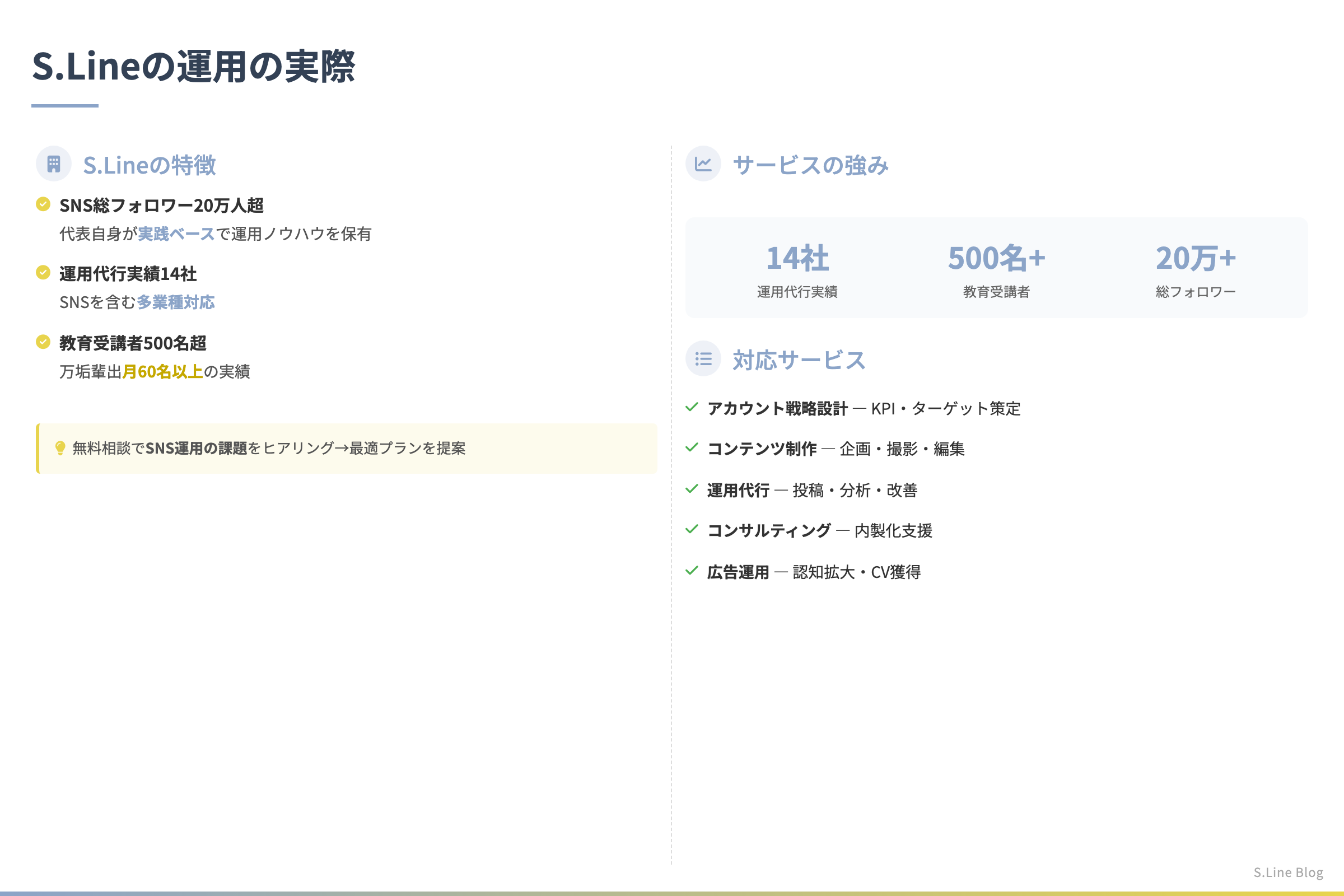1344x896 pixels.
Task: Click the KPI・ターゲット策定 description
Action: tap(946, 409)
